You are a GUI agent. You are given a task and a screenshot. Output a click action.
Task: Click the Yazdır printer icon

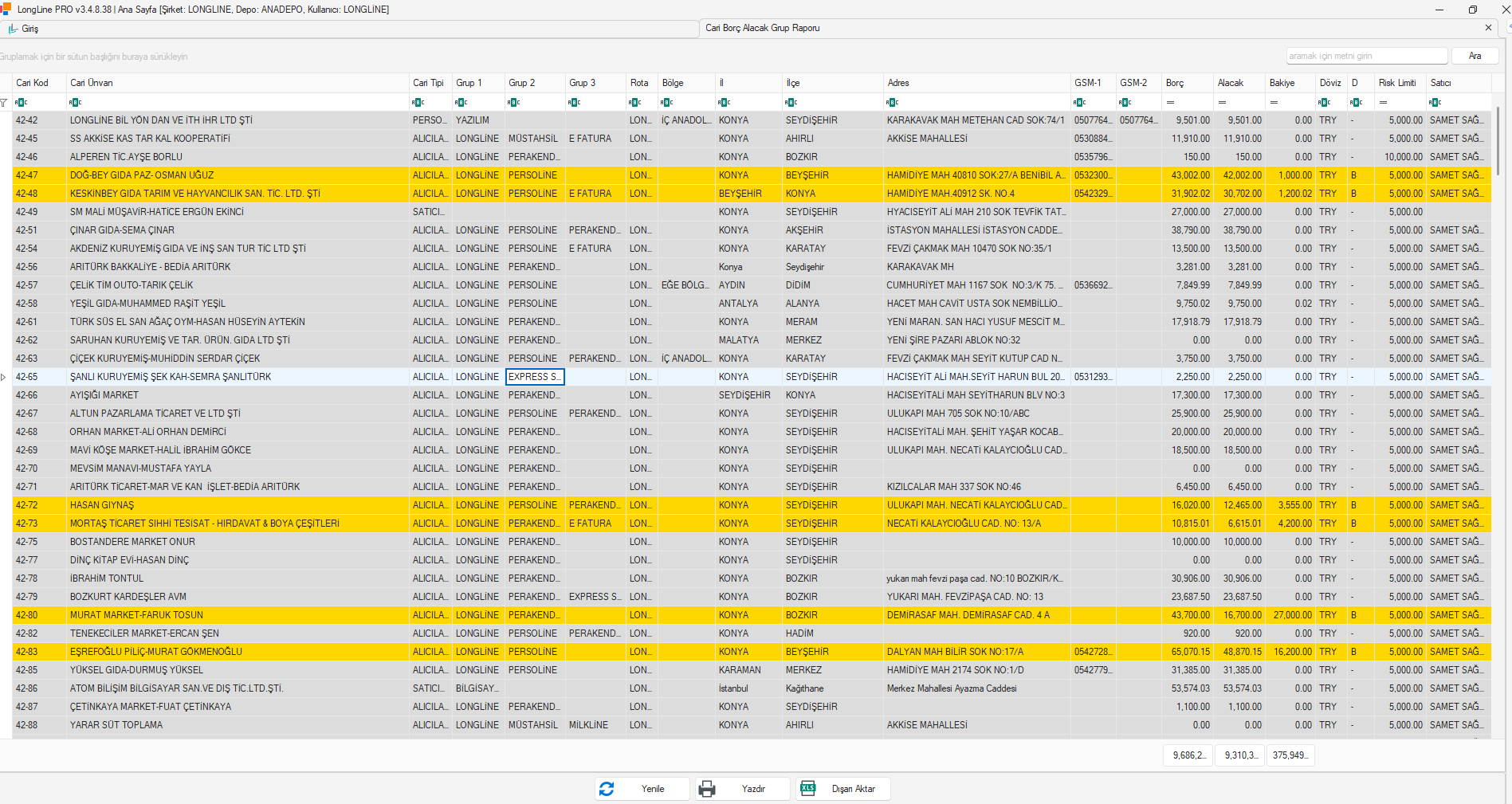point(706,789)
